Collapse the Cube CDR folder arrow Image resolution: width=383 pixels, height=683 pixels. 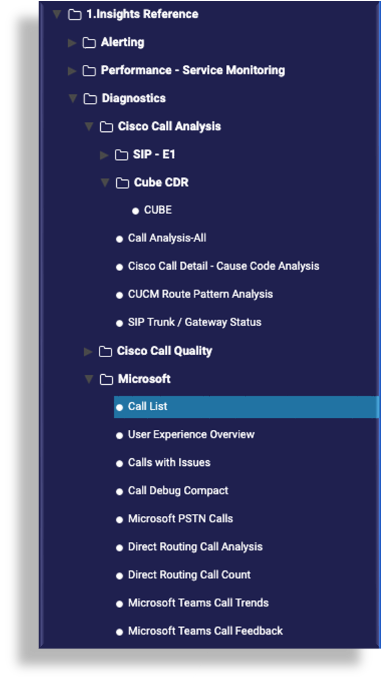[105, 183]
